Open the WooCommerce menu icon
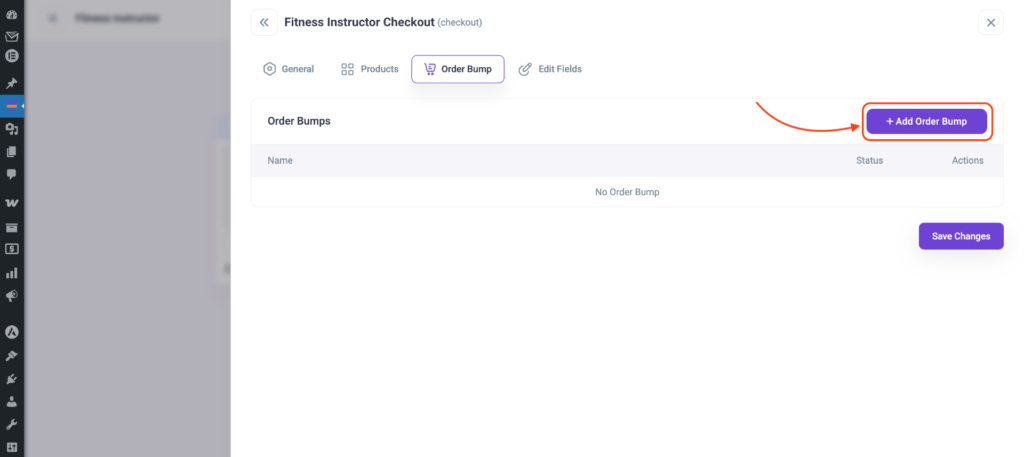Image resolution: width=1024 pixels, height=457 pixels. point(12,203)
